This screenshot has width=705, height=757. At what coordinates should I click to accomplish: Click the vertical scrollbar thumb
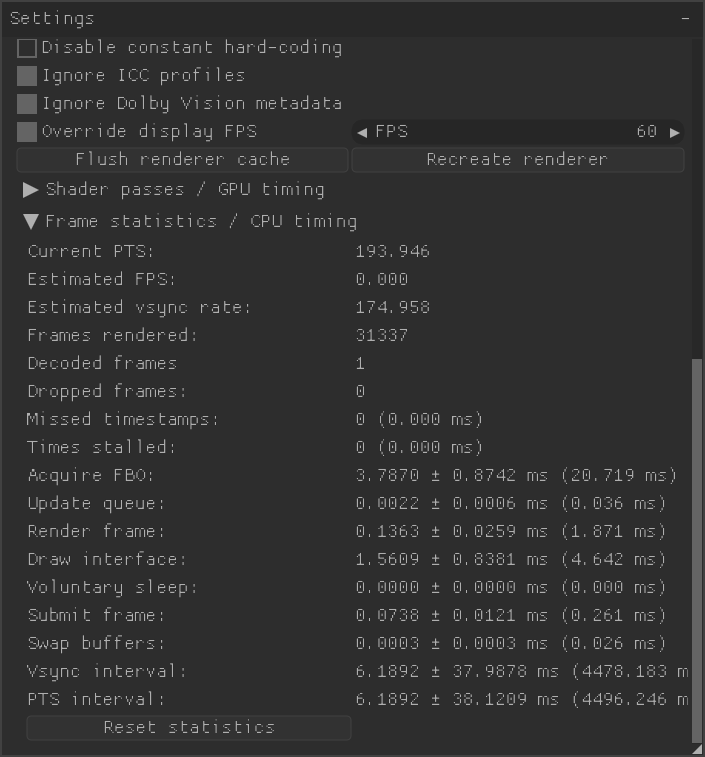coord(697,550)
